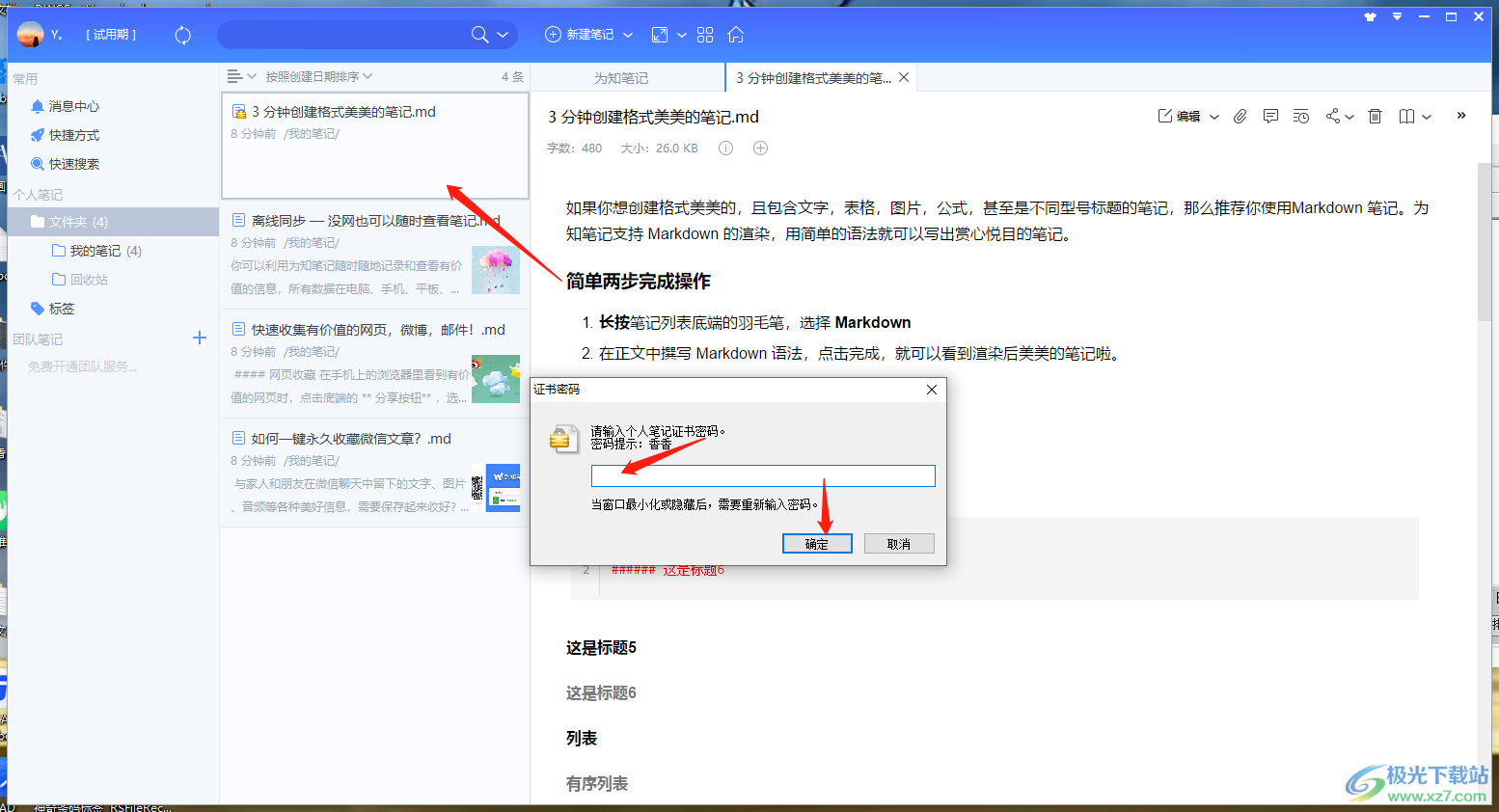Open 标签 in sidebar
The image size is (1499, 812).
52,309
